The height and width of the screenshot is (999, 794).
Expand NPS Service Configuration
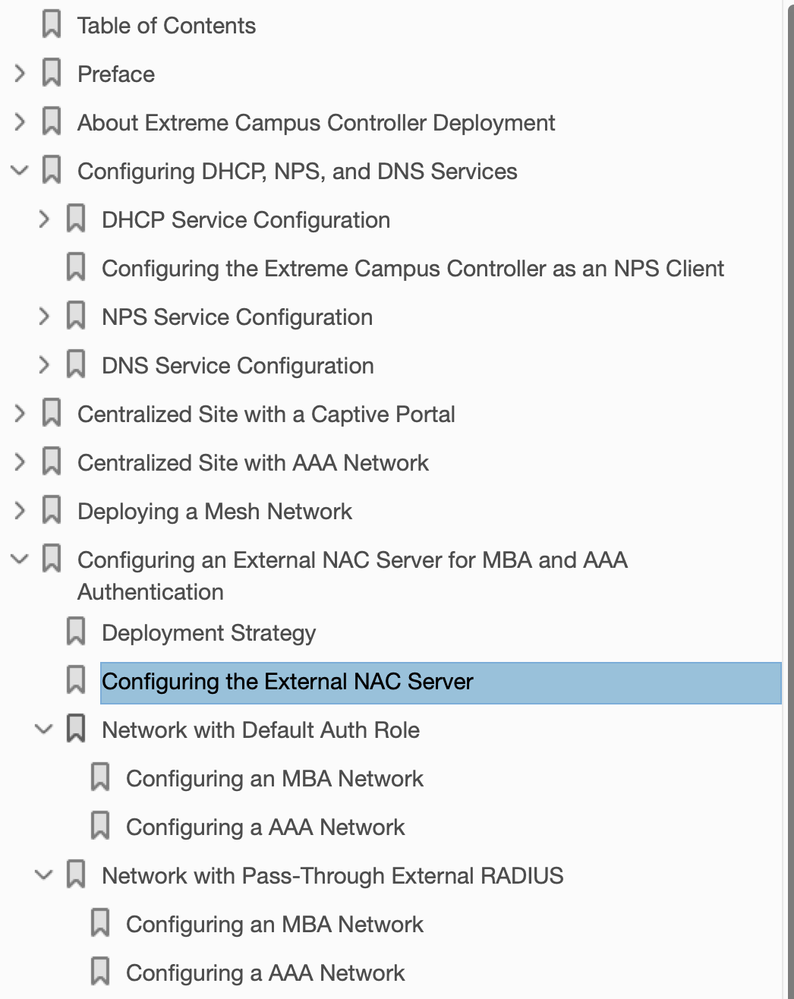point(43,317)
